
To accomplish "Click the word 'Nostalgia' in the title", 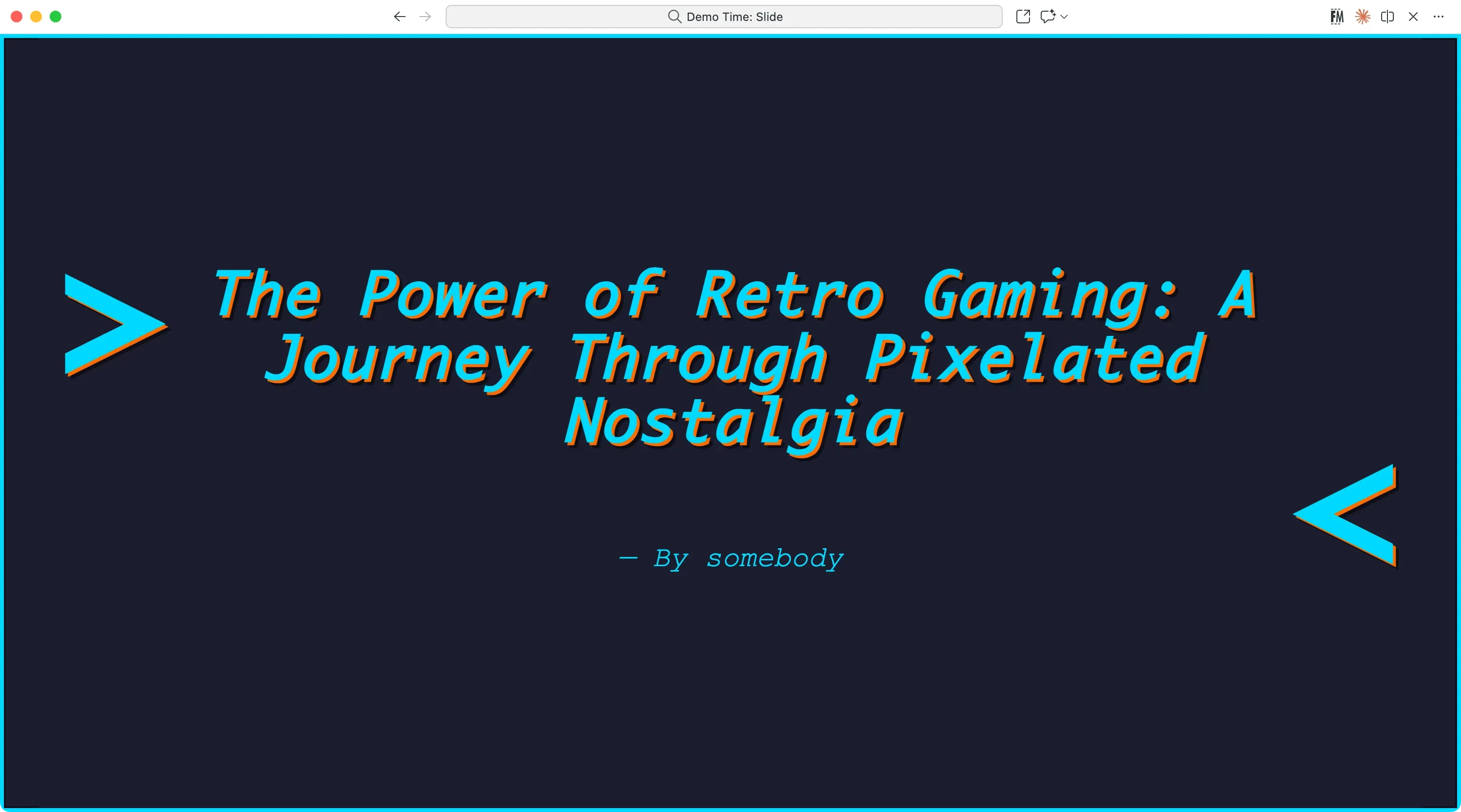I will pos(734,423).
